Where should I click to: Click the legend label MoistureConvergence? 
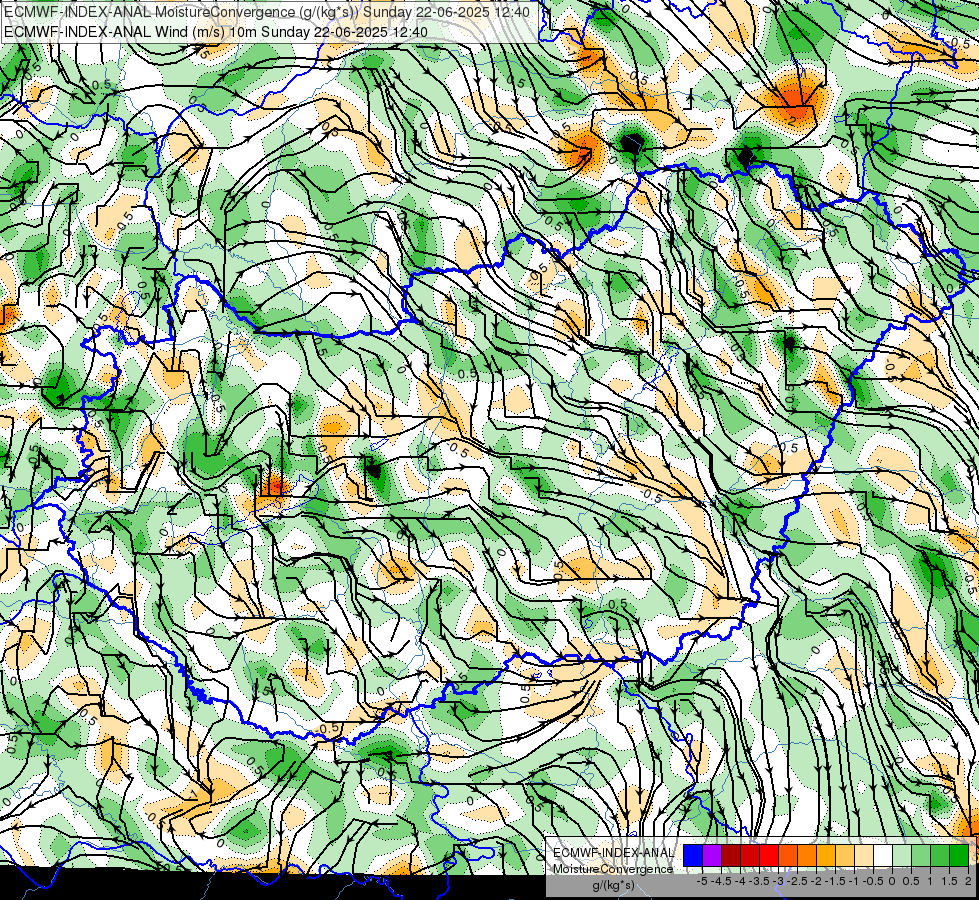pyautogui.click(x=613, y=869)
